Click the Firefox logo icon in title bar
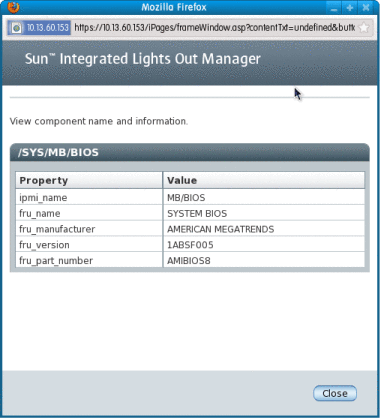The height and width of the screenshot is (418, 380). (x=13, y=7)
